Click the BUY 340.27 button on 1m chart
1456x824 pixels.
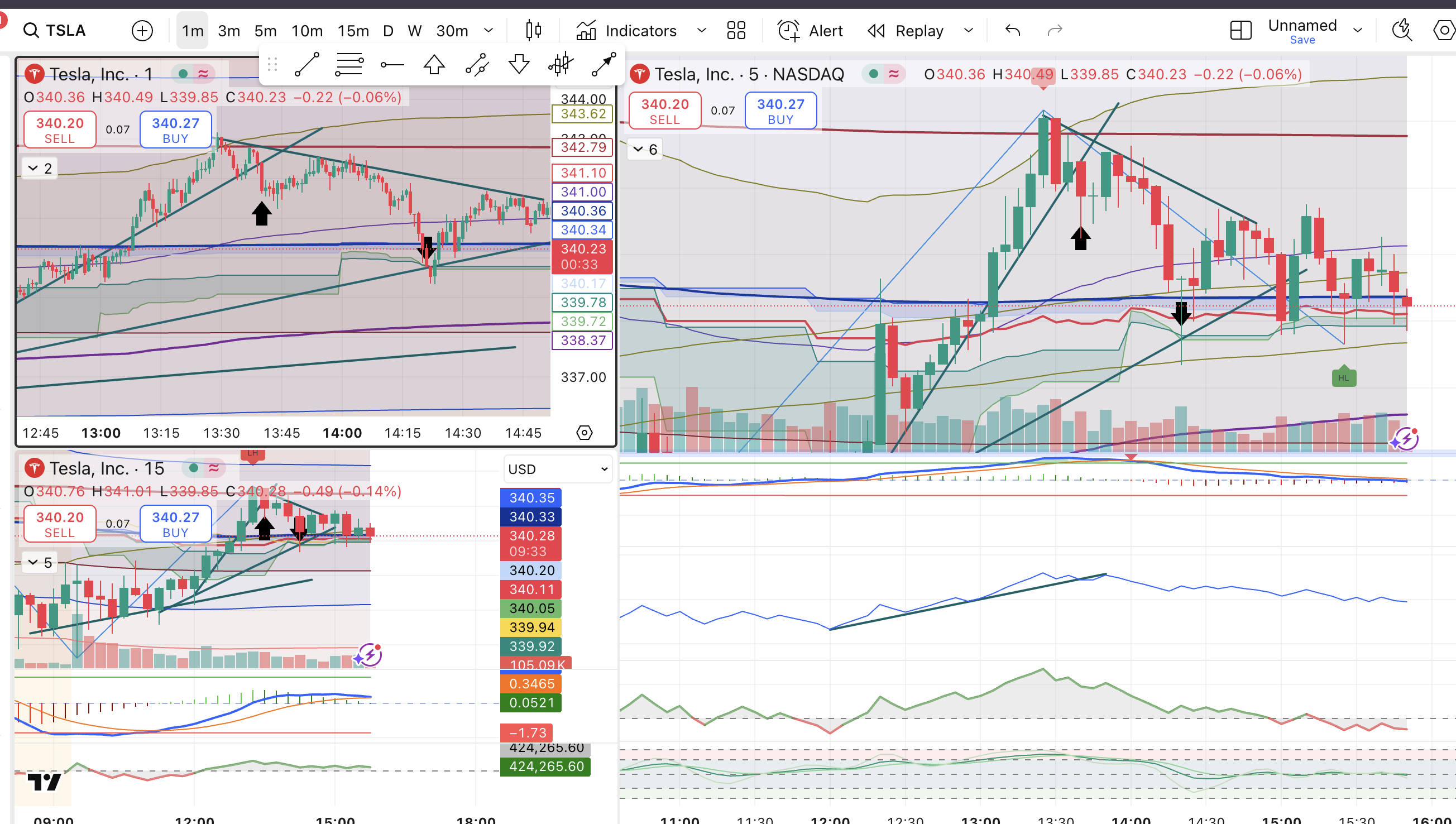(x=175, y=130)
